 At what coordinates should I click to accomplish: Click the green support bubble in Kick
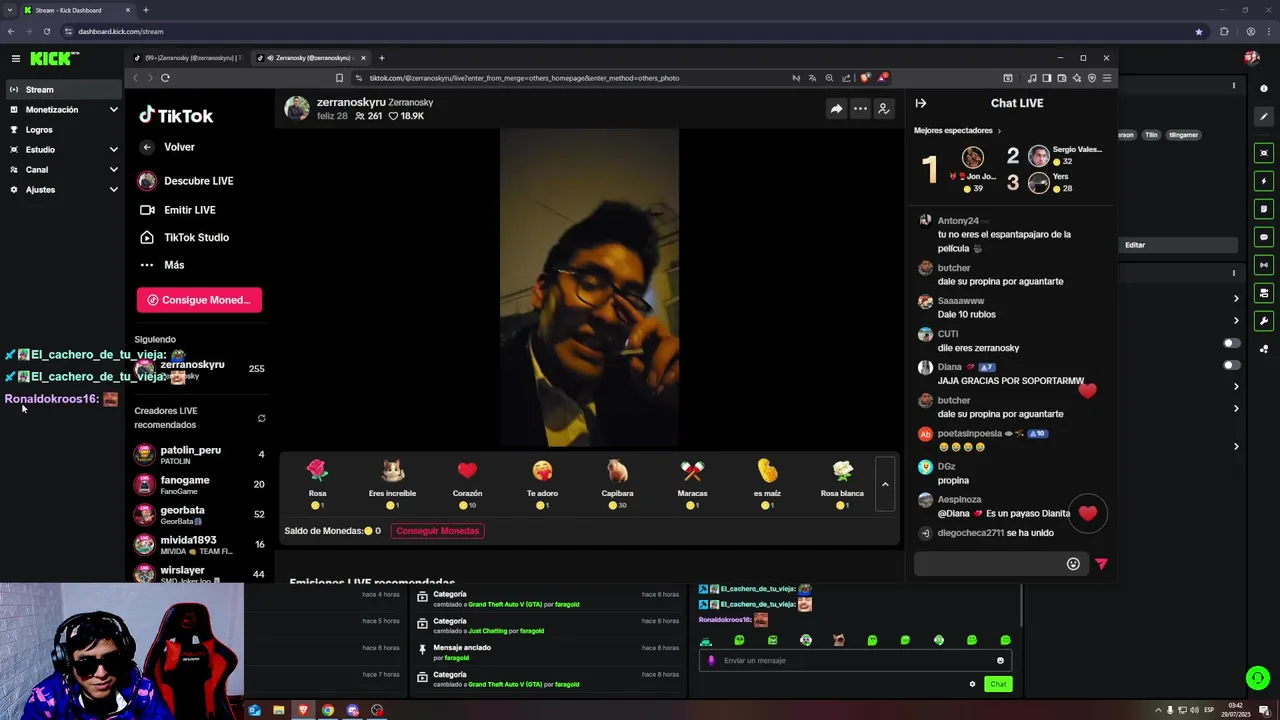pos(1258,678)
